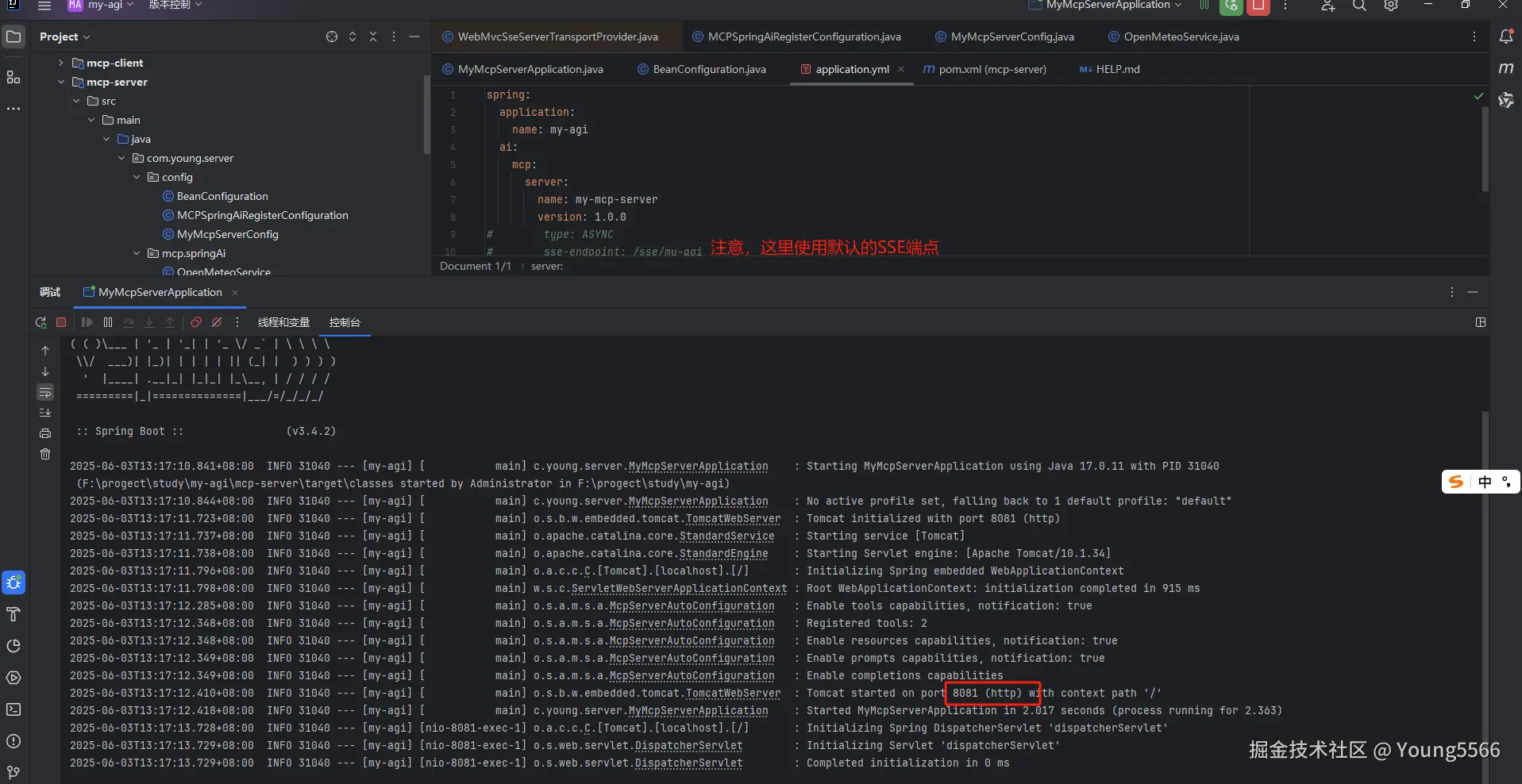Select opened file in Project tree
Image resolution: width=1522 pixels, height=784 pixels.
click(x=332, y=37)
